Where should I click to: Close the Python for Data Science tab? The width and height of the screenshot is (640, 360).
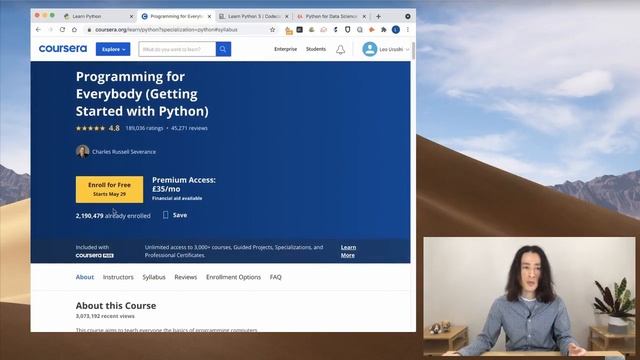coord(364,16)
